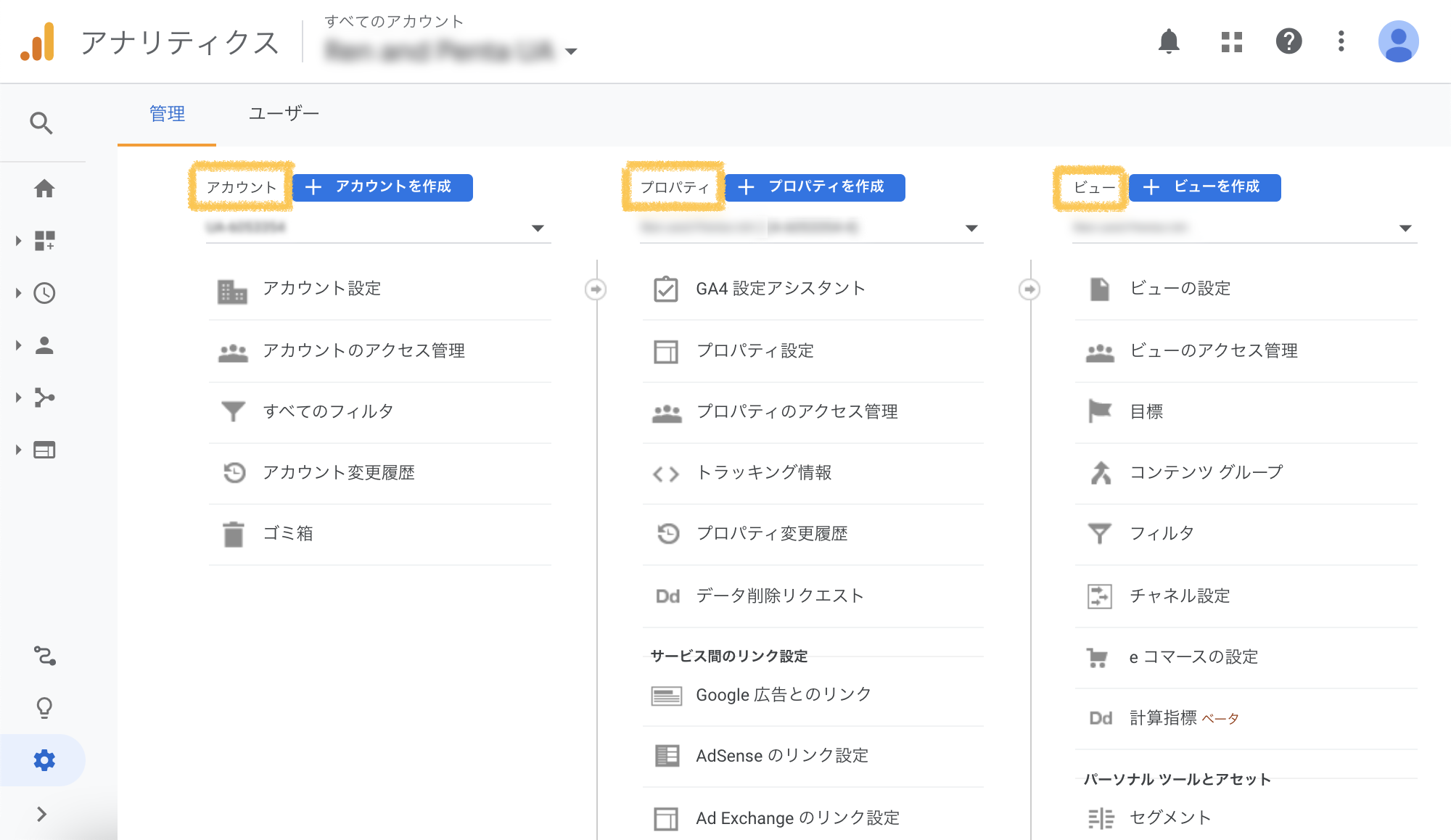This screenshot has width=1451, height=840.
Task: Open アカウントのアクセス管理
Action: click(379, 351)
